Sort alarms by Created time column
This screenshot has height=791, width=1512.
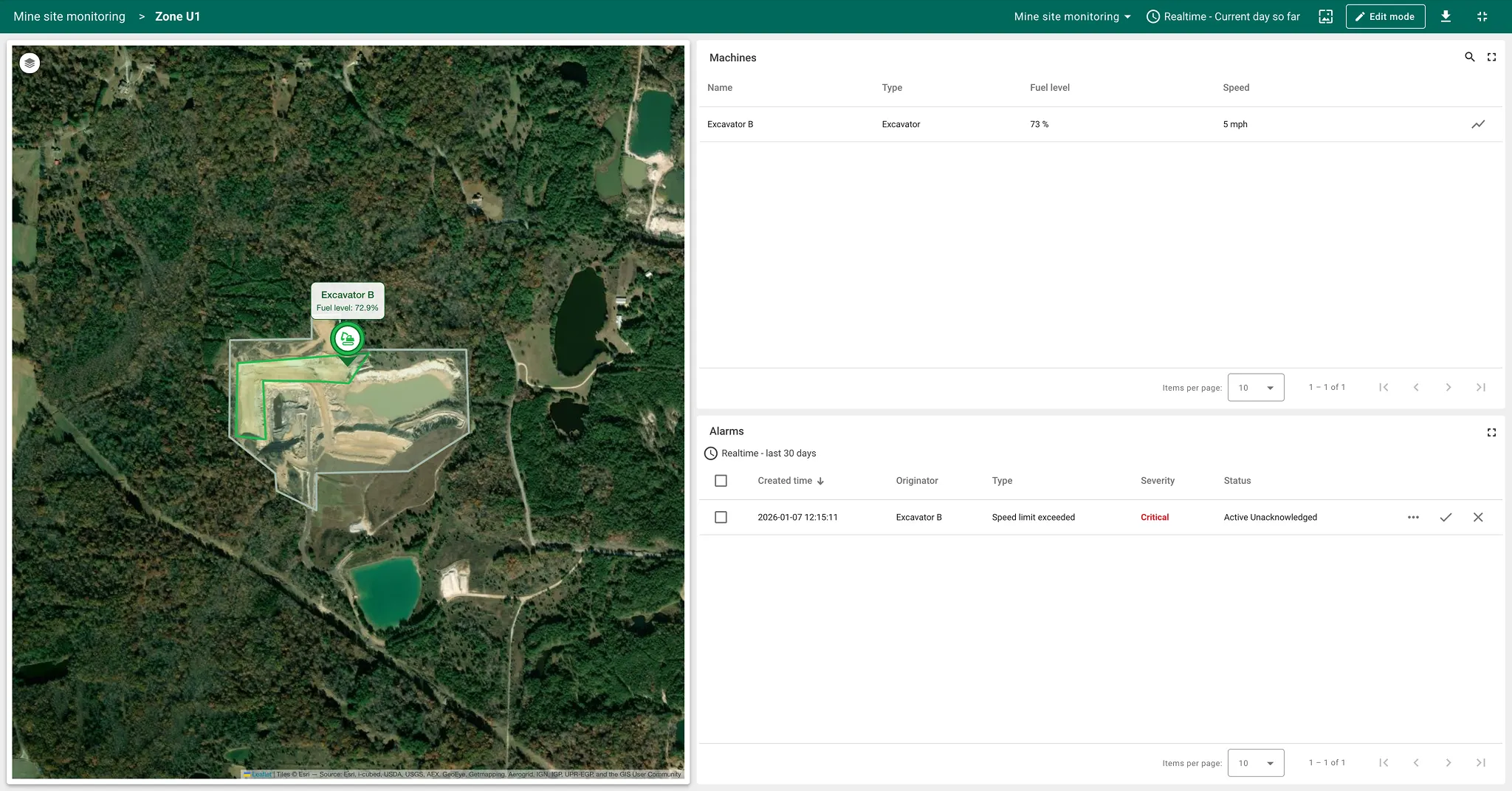pos(785,481)
